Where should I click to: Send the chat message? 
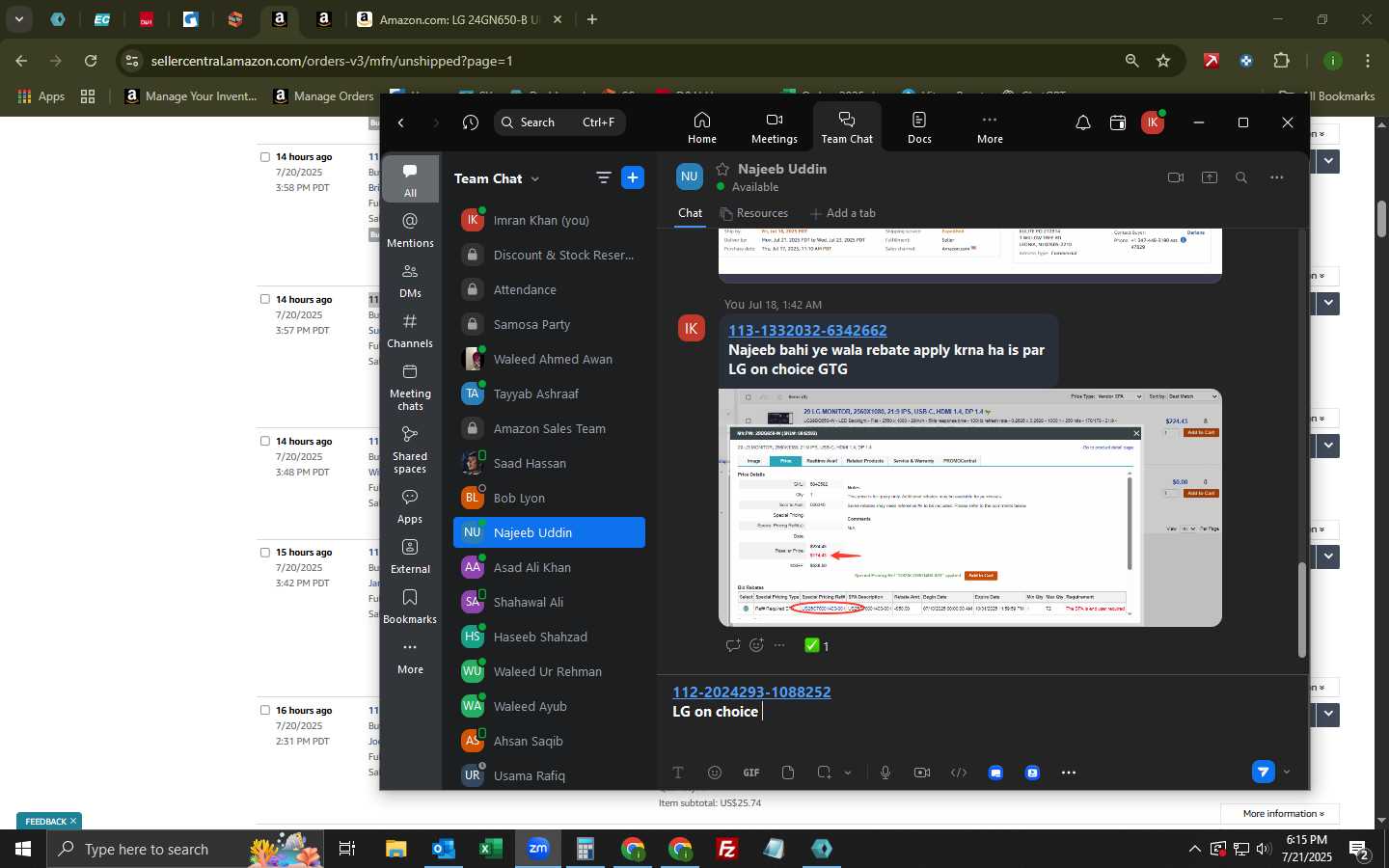tap(1263, 772)
